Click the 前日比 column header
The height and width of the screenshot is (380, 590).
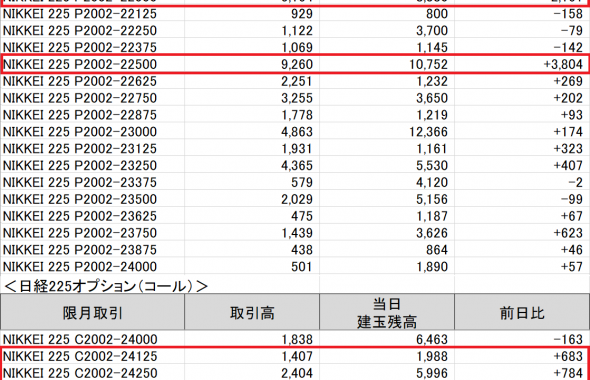pos(522,313)
